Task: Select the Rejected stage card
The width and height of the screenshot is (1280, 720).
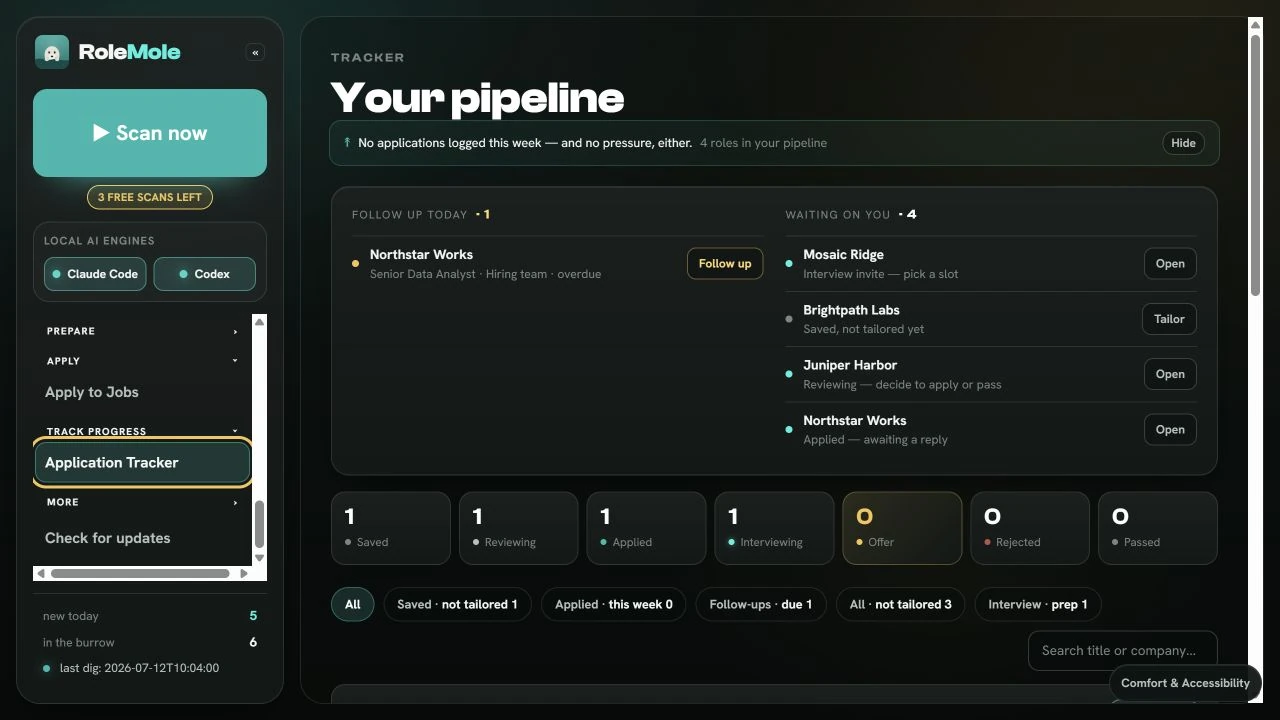Action: (x=1030, y=528)
